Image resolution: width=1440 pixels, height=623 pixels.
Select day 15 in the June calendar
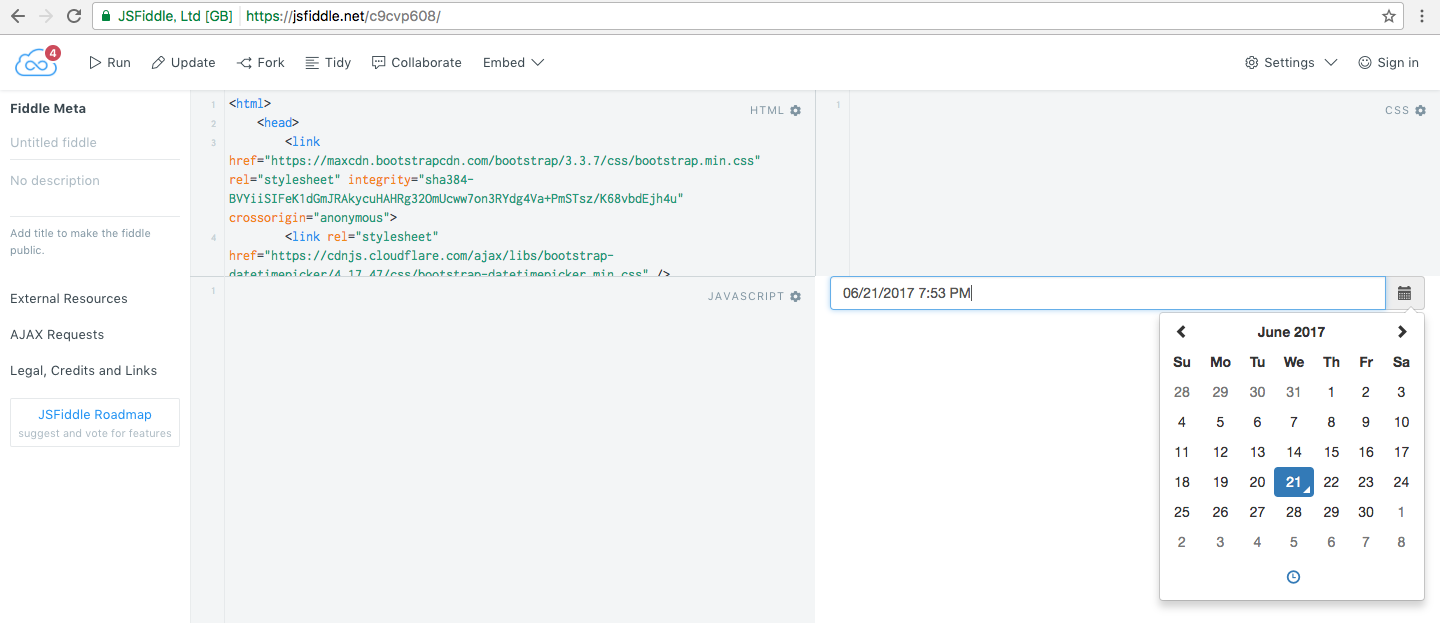click(x=1330, y=452)
